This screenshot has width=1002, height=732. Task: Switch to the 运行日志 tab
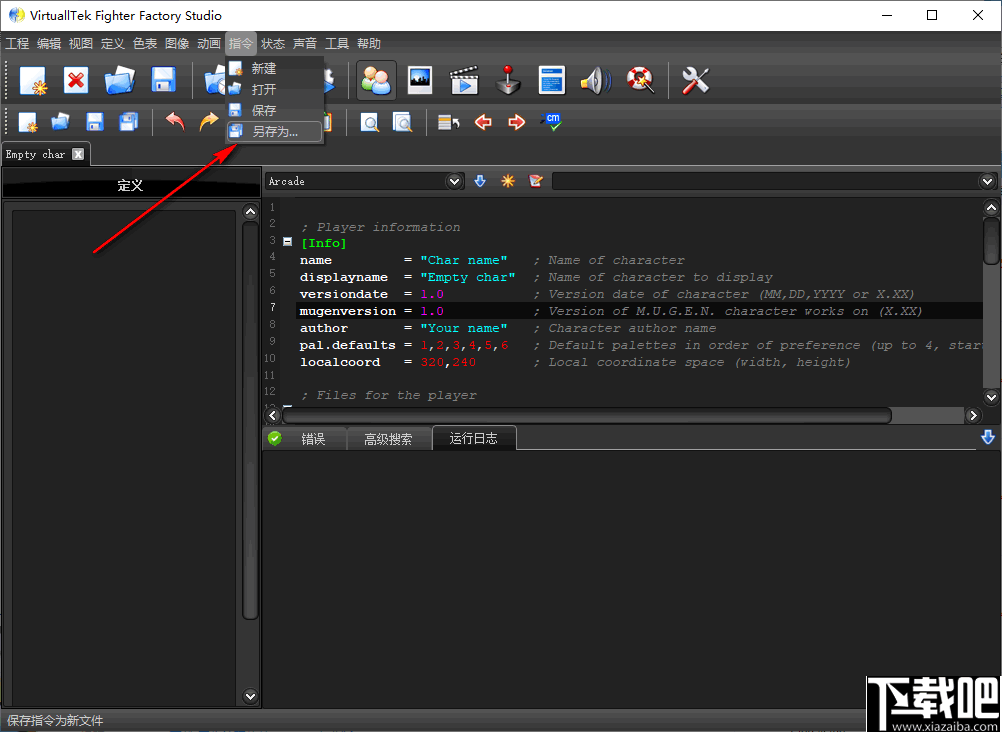click(x=474, y=439)
